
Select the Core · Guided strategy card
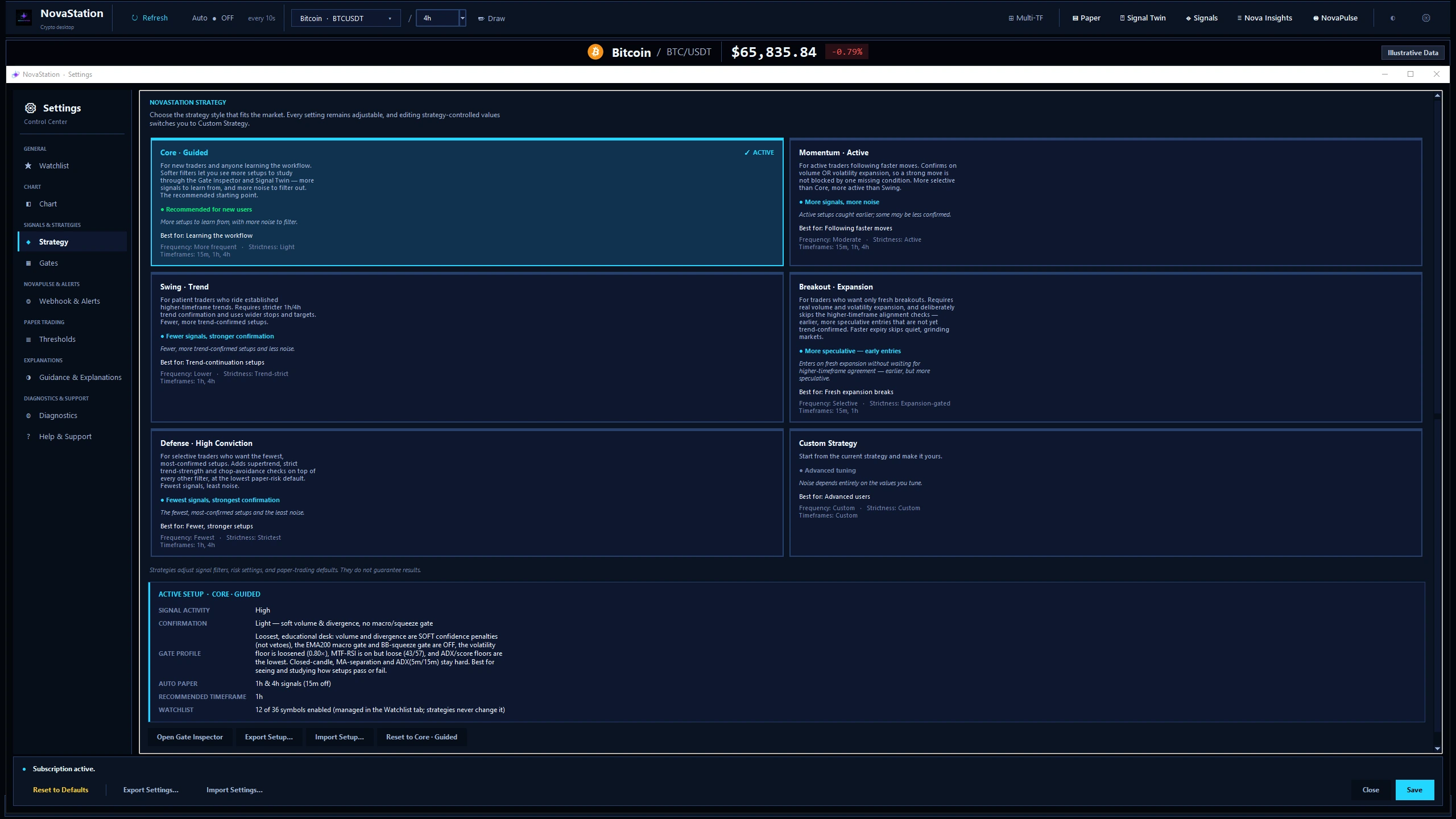pos(467,202)
